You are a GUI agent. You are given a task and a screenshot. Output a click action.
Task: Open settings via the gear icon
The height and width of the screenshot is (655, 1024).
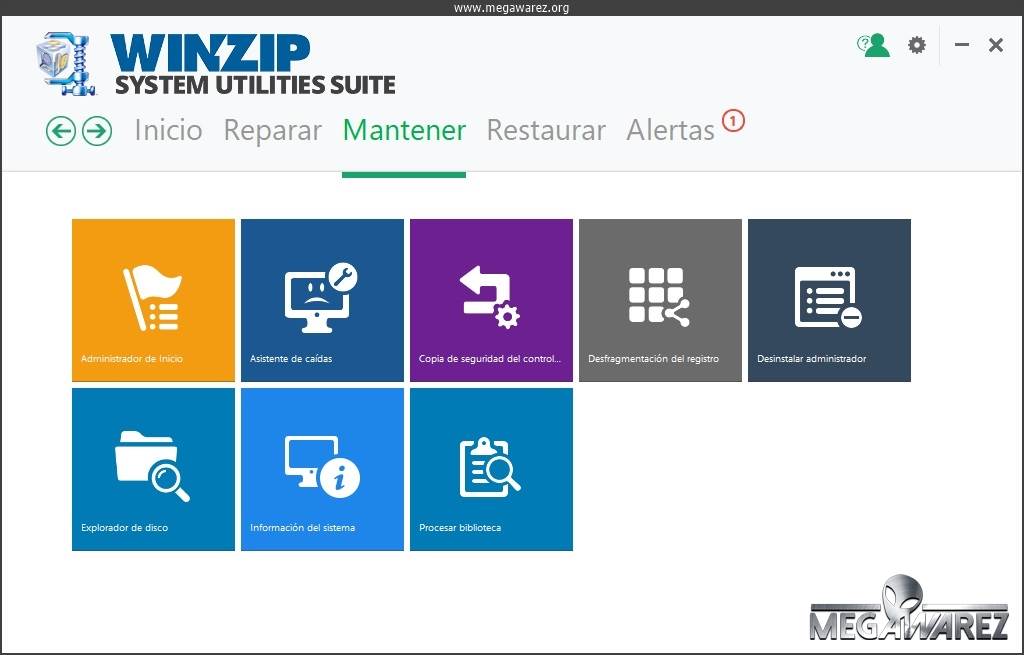pyautogui.click(x=917, y=45)
